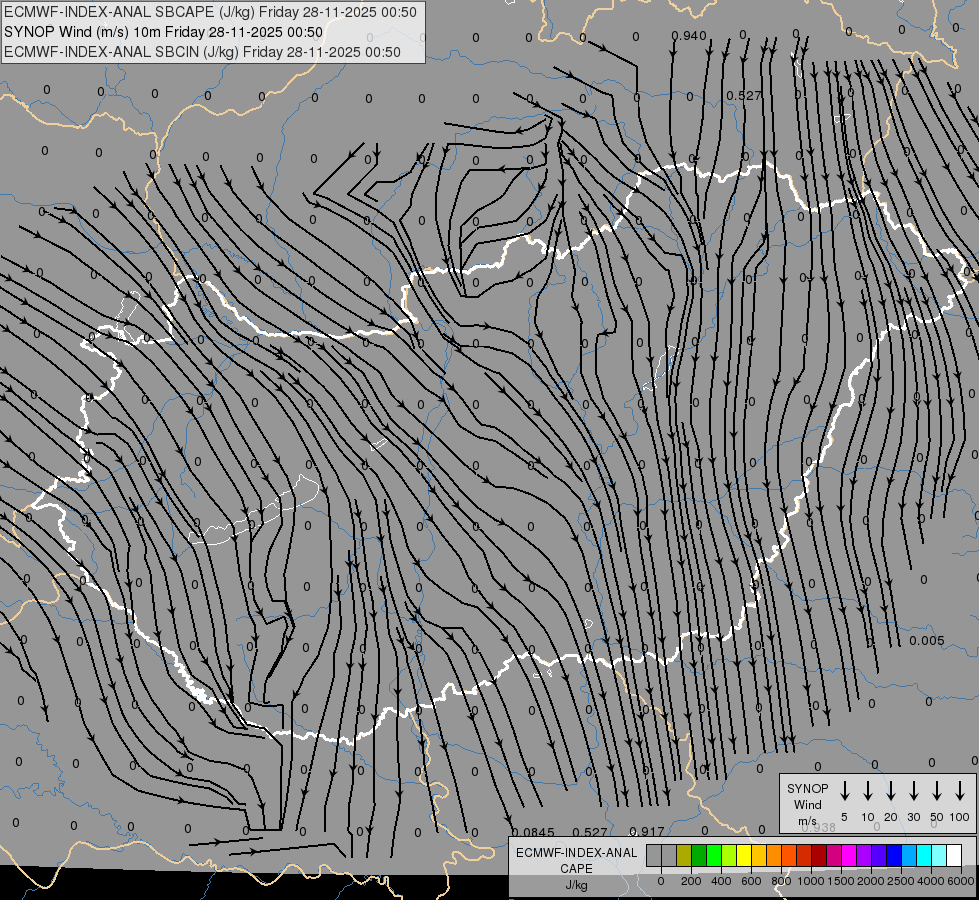Click the 4000 tick label on the CAPE scale
Screen dimensions: 979x900
[931, 881]
